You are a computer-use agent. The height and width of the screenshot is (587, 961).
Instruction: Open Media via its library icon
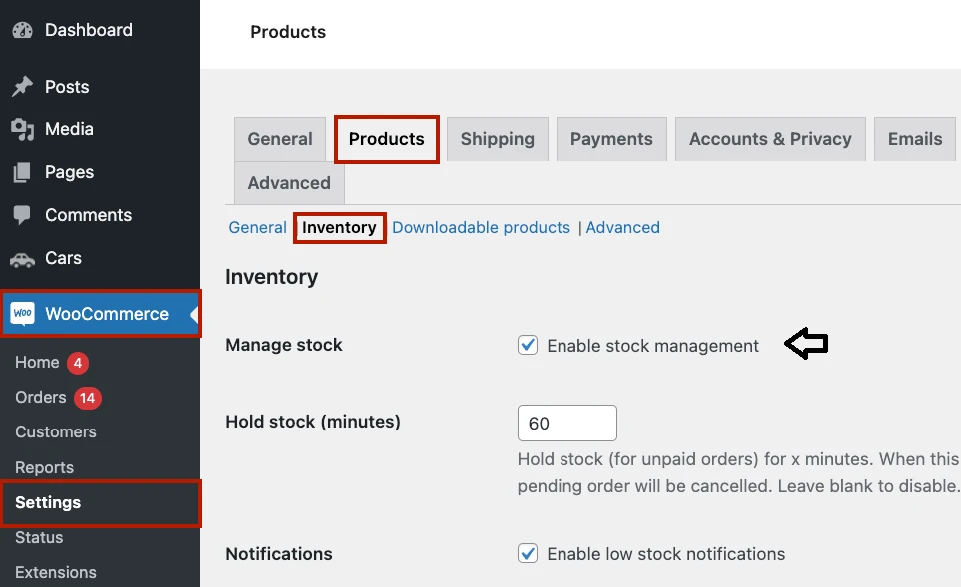pyautogui.click(x=22, y=129)
